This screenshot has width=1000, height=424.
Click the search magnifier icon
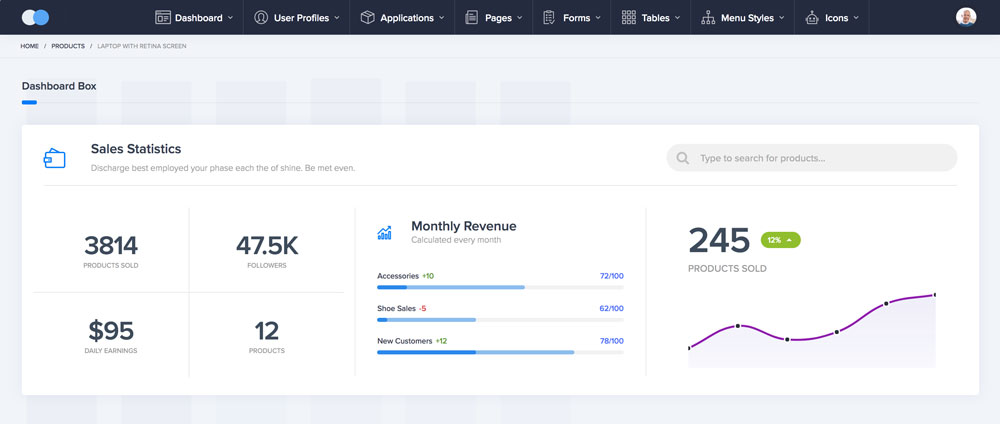(683, 158)
